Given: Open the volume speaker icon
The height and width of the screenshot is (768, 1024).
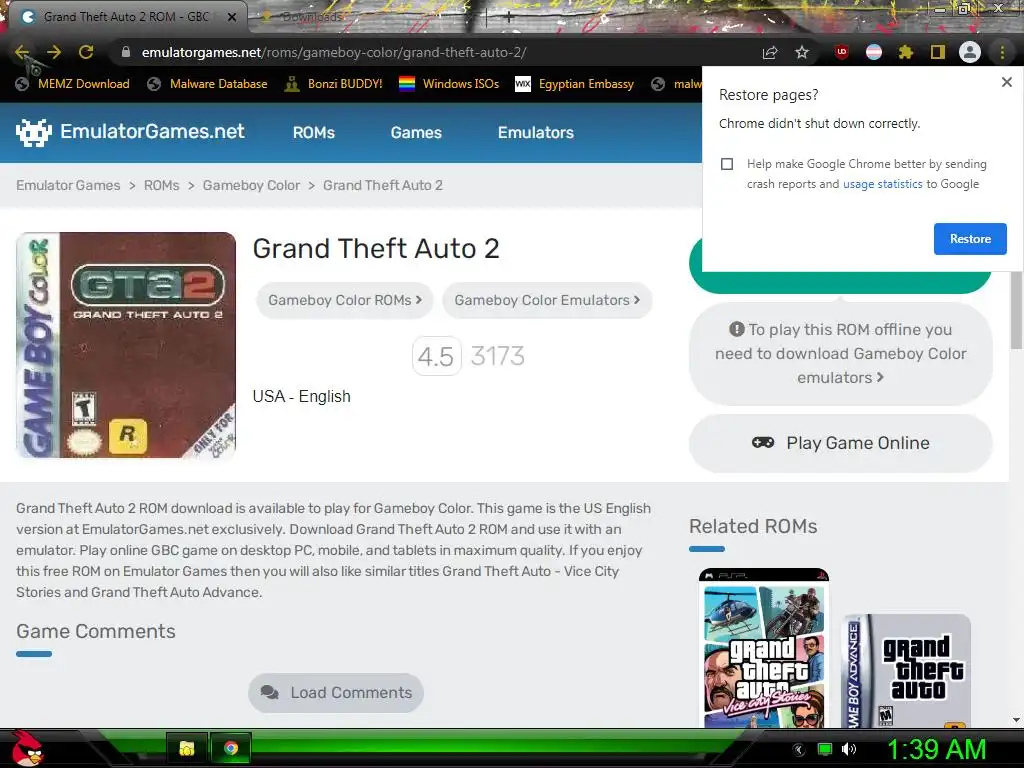Looking at the screenshot, I should 849,750.
